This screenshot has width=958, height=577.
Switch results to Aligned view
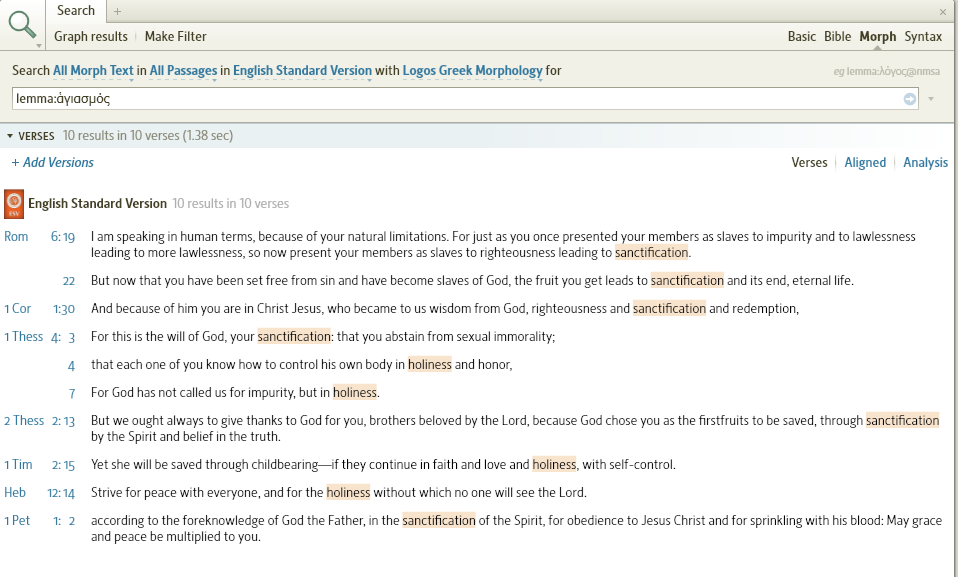pos(865,163)
